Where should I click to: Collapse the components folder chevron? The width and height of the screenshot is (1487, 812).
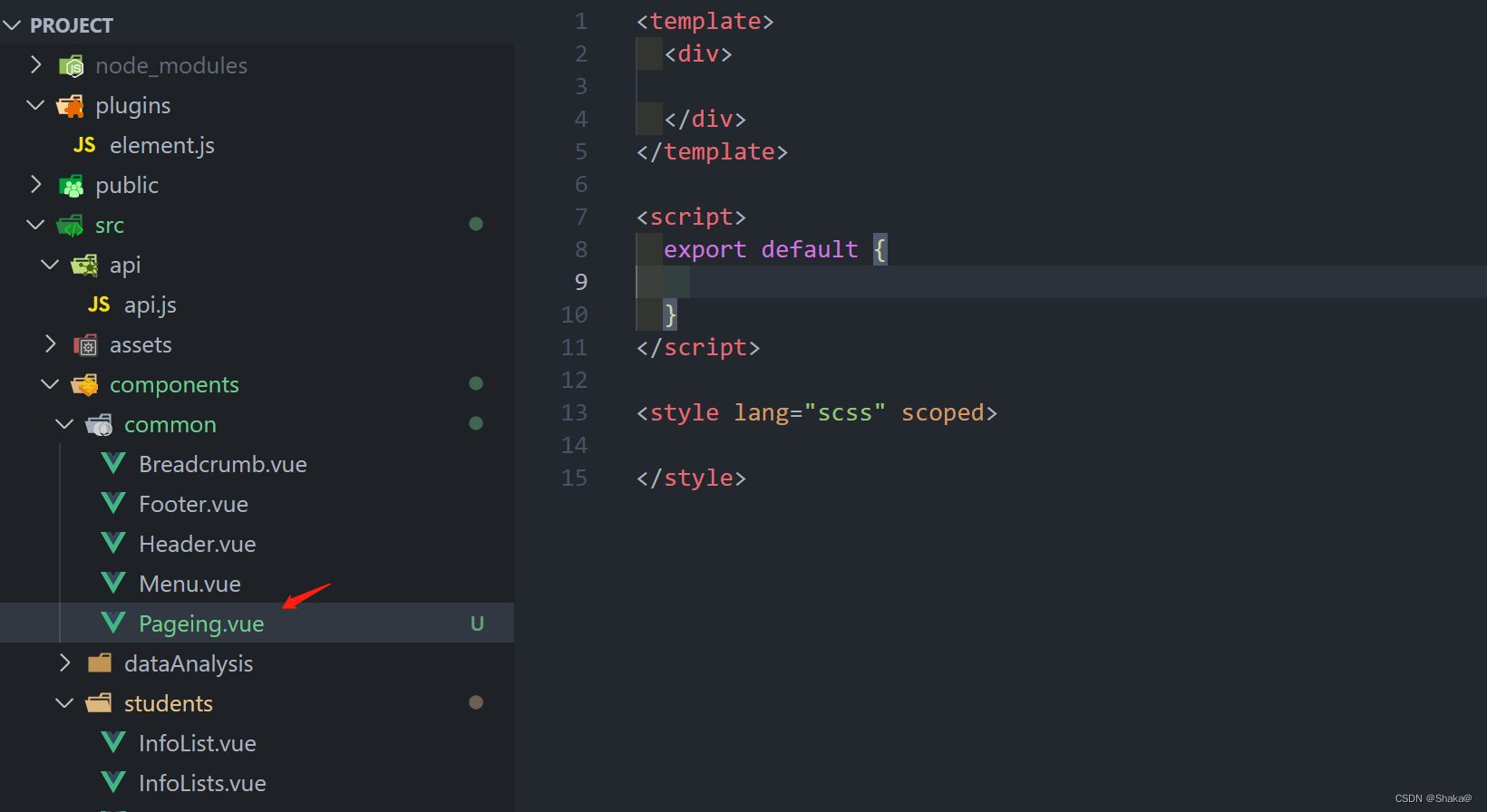click(50, 383)
